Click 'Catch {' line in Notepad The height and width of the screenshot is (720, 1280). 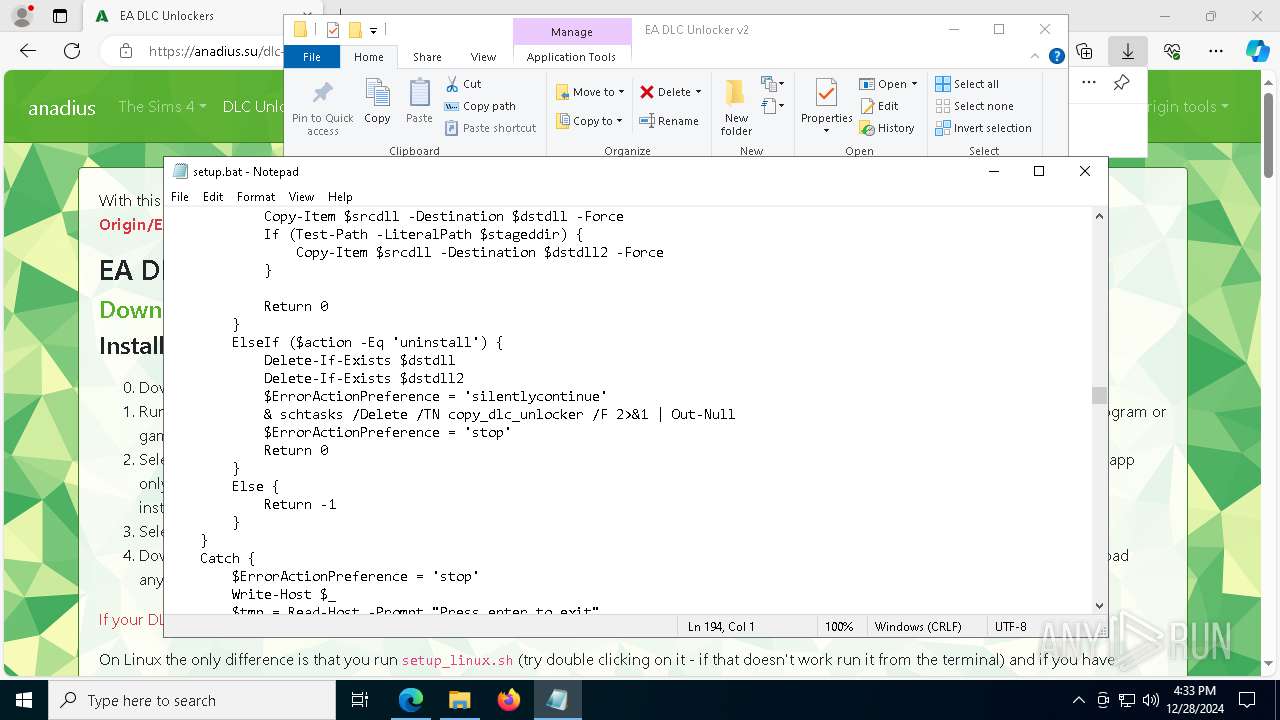click(x=228, y=558)
